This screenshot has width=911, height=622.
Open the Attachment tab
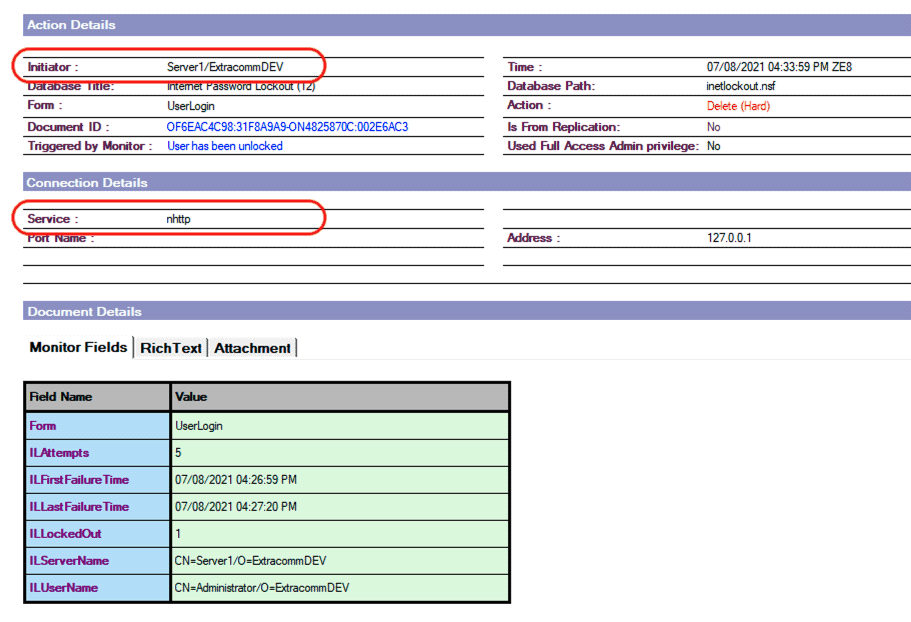(x=252, y=348)
